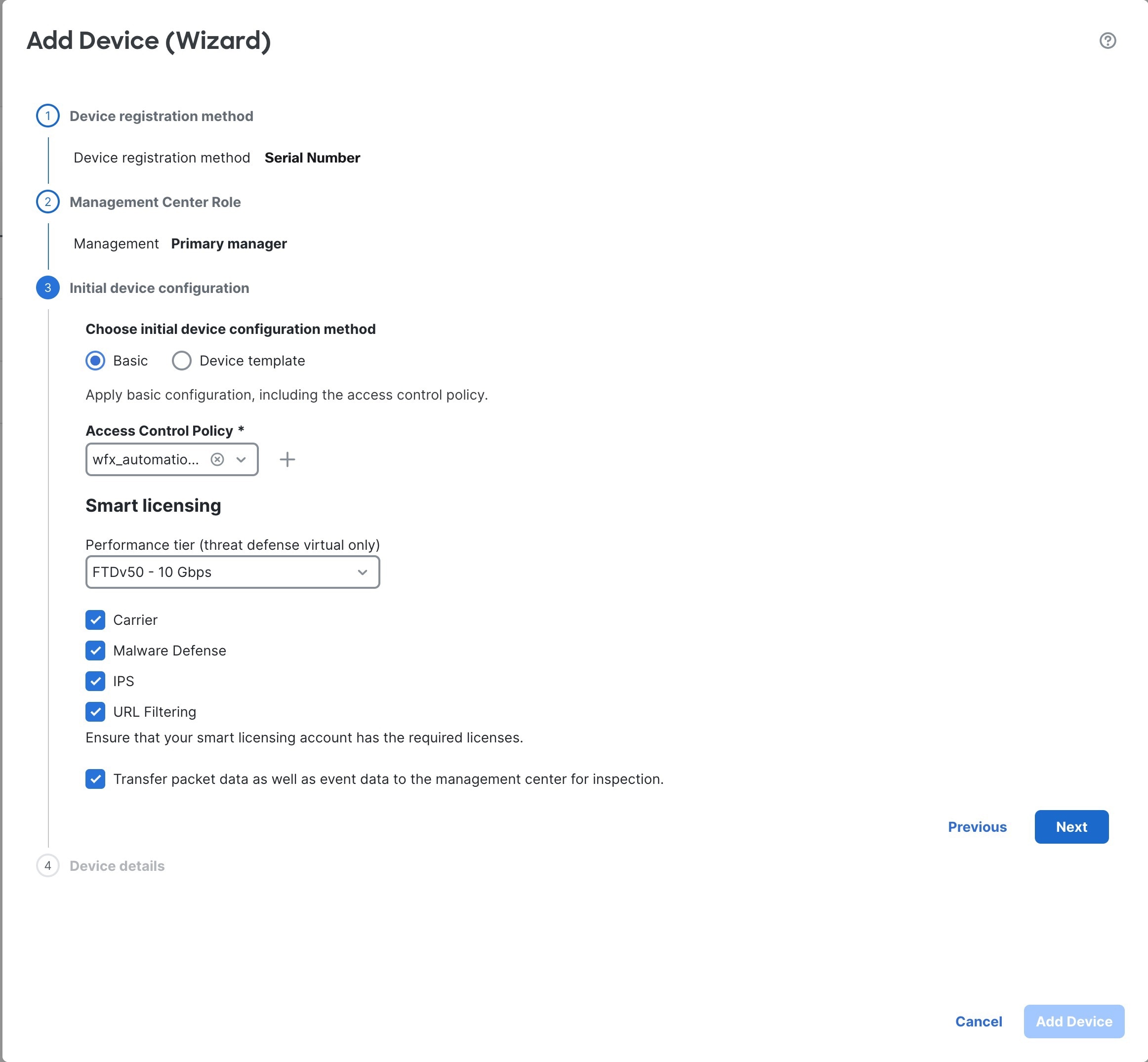Open the Device registration method step
The height and width of the screenshot is (1062, 1148).
click(162, 116)
